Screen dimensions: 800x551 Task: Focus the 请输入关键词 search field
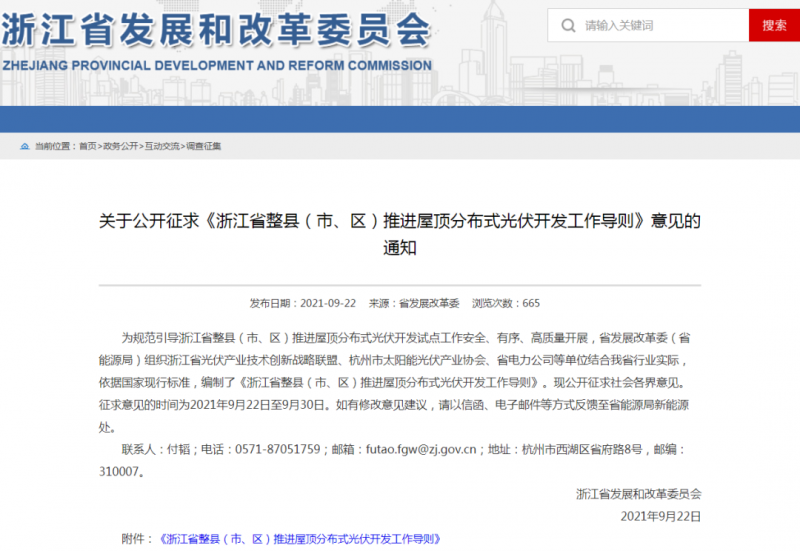648,25
